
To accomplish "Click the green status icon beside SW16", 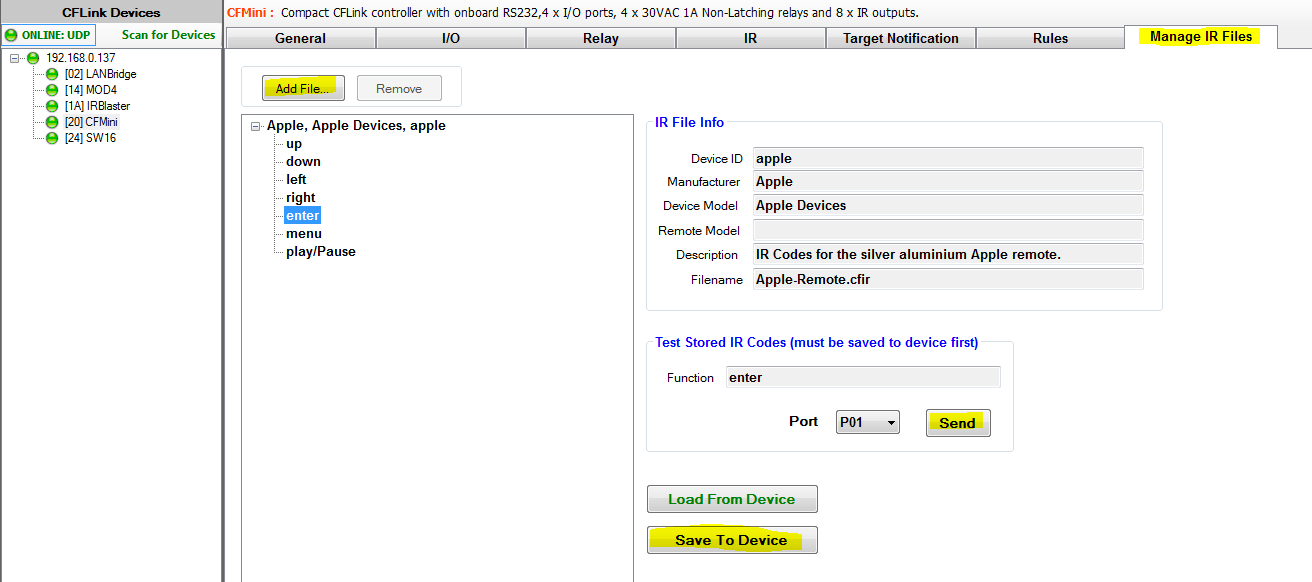I will (52, 138).
